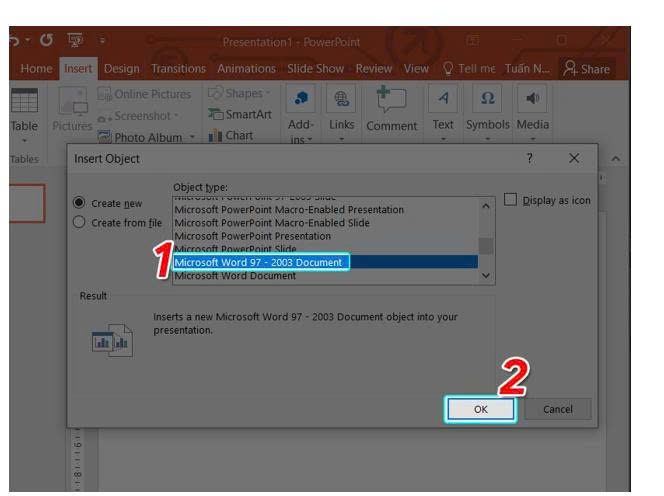Viewport: 664px width, 496px height.
Task: Select Microsoft Word Document object type
Action: click(326, 276)
